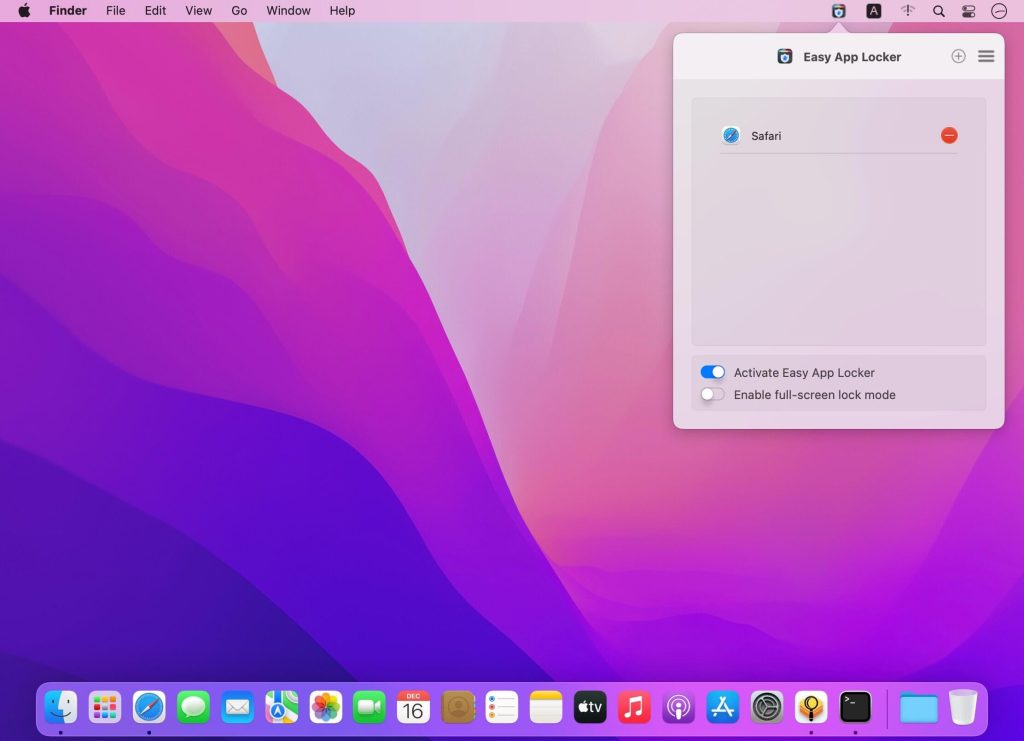Click the Safari icon in the lock list
Image resolution: width=1024 pixels, height=741 pixels.
(730, 135)
